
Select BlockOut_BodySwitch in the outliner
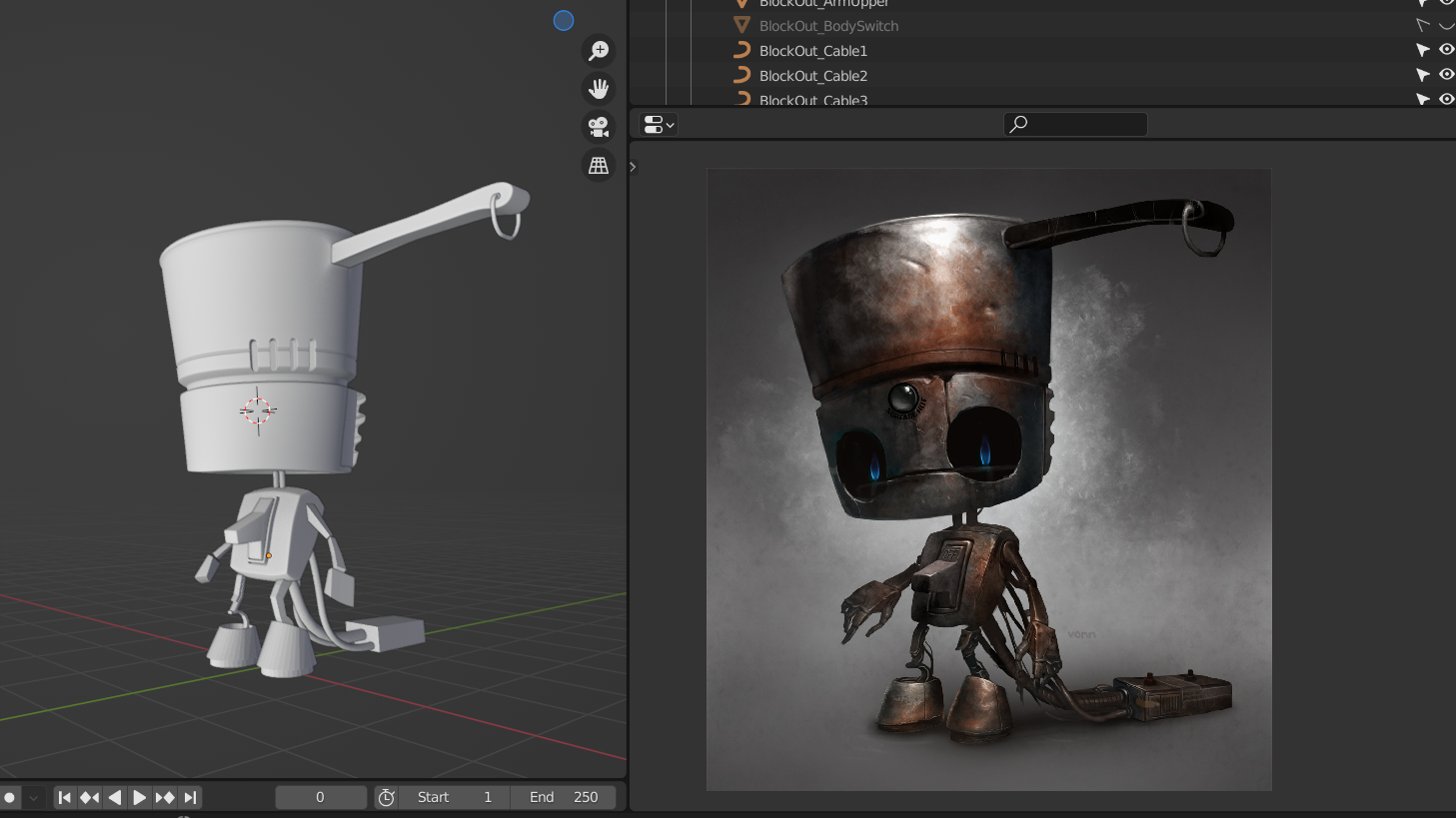(828, 26)
